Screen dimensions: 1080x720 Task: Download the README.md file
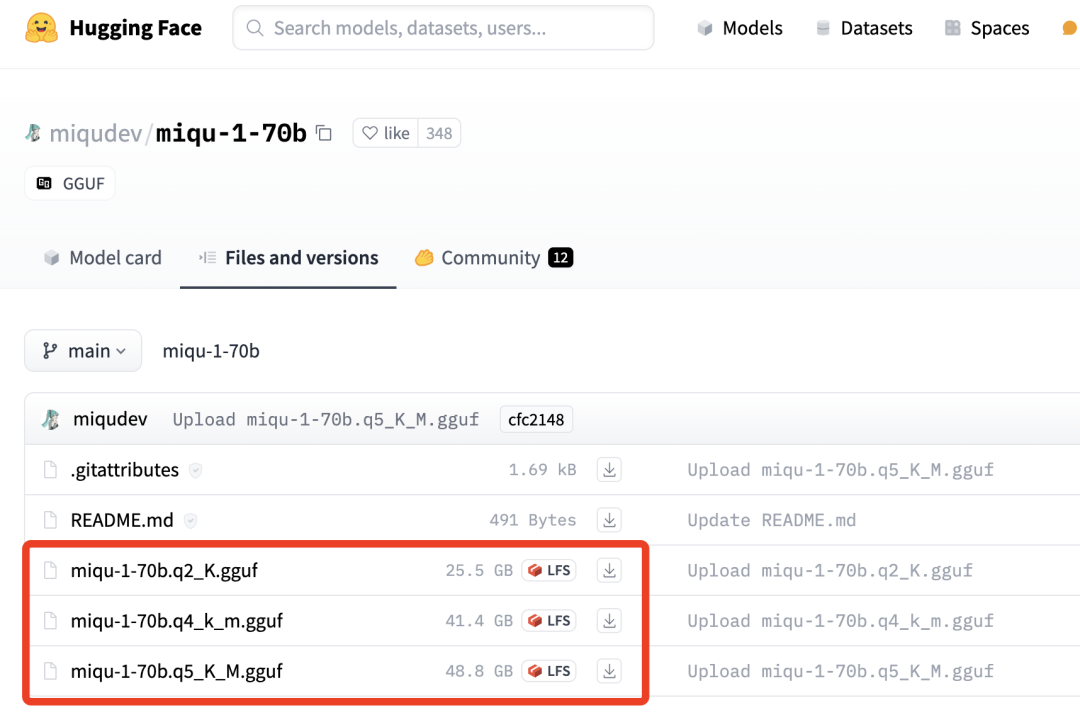point(609,520)
